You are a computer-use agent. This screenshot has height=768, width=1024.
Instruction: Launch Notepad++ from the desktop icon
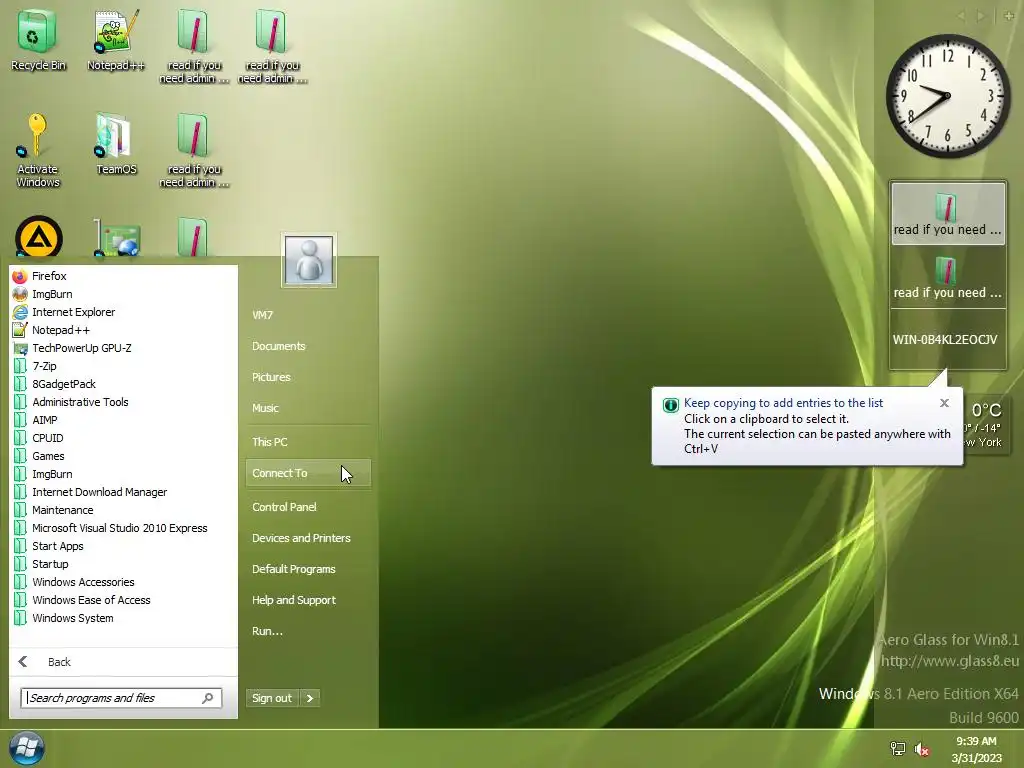(x=116, y=40)
